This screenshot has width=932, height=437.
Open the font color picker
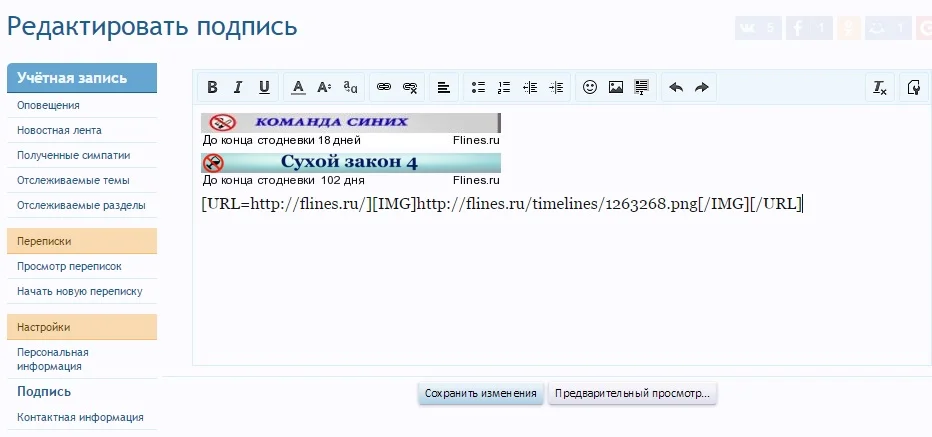click(x=298, y=87)
